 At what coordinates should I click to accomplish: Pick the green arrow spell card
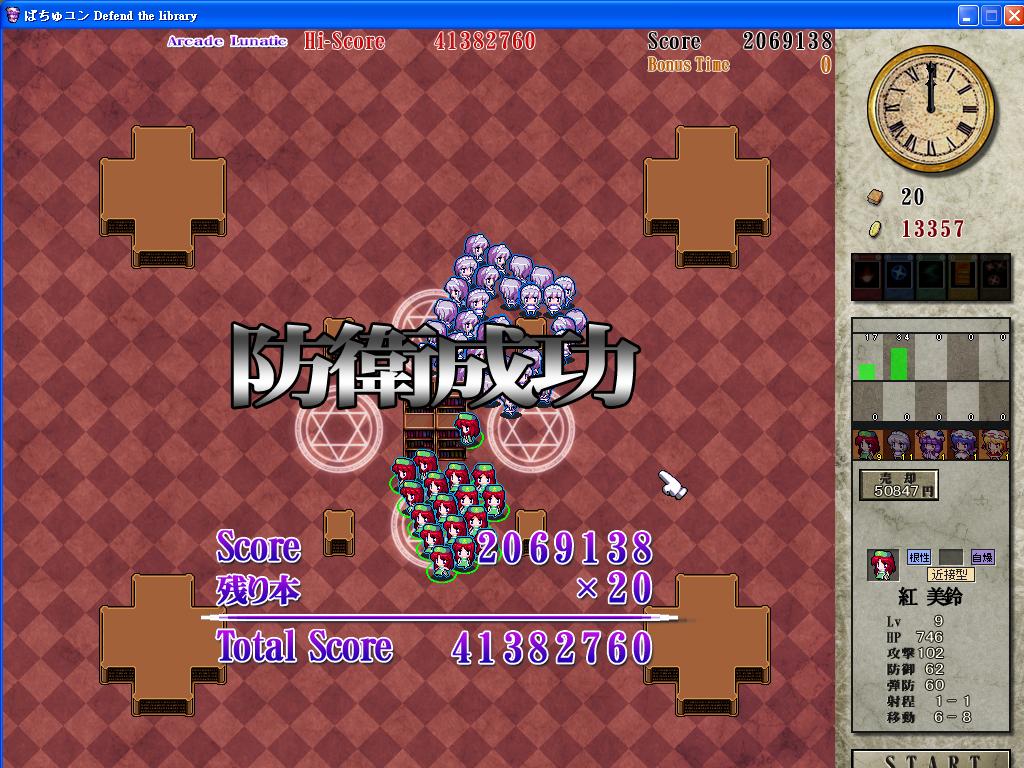(931, 277)
